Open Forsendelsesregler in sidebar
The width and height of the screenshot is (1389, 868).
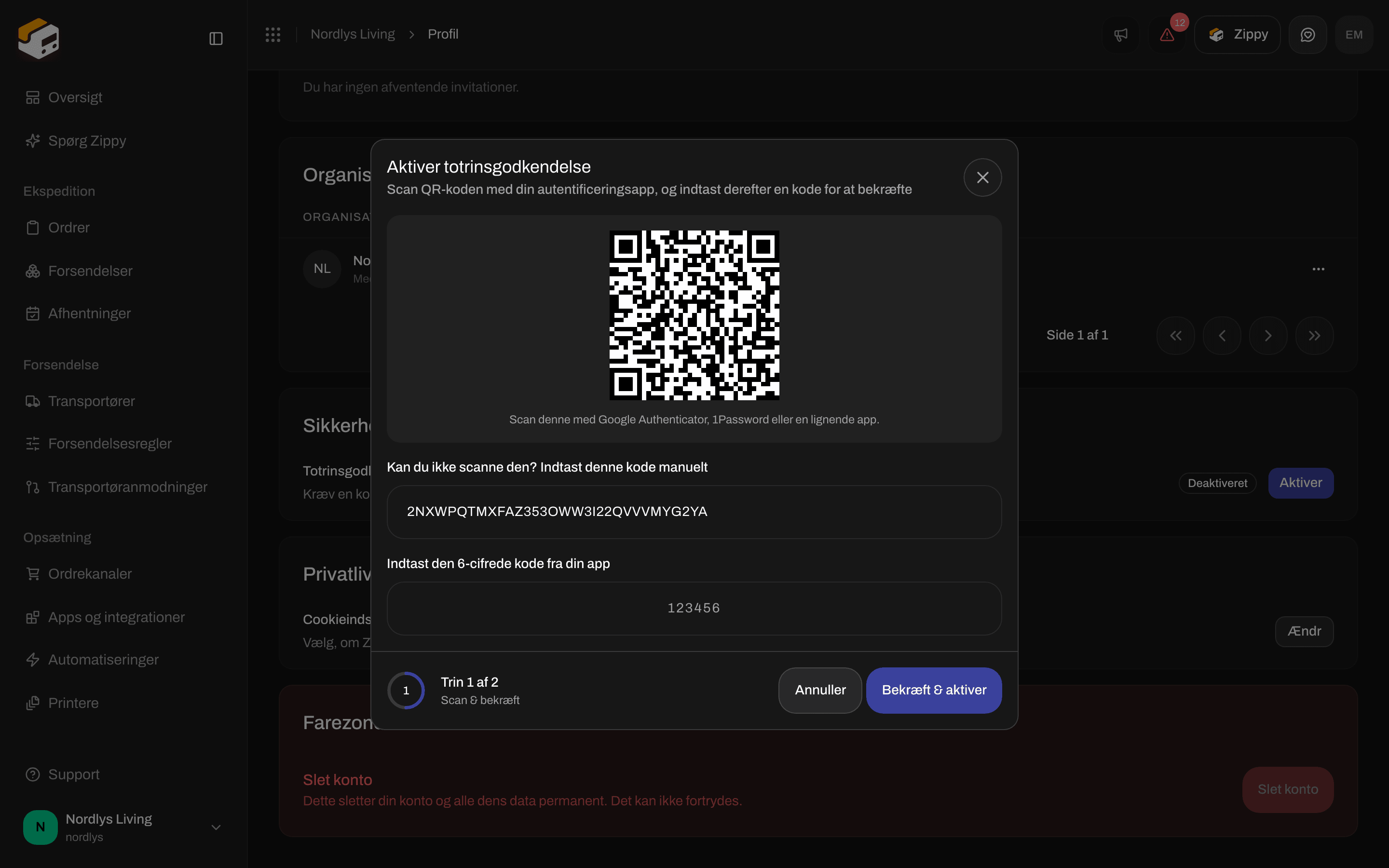click(x=123, y=444)
